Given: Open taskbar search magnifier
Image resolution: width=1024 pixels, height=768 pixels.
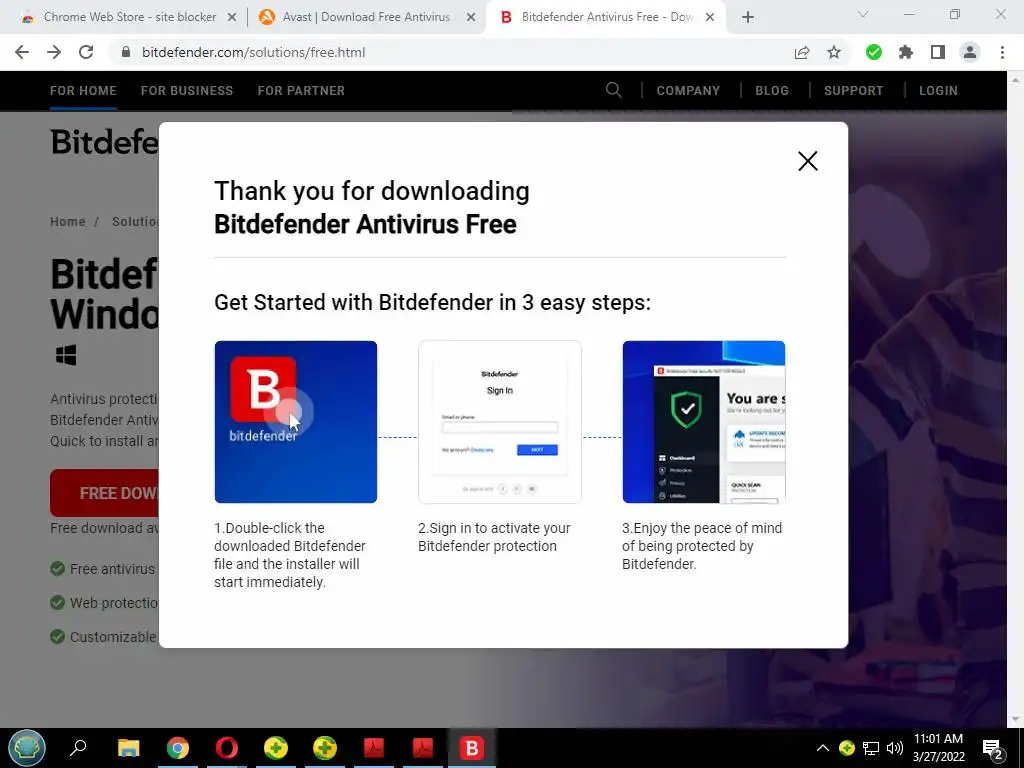Looking at the screenshot, I should 78,747.
